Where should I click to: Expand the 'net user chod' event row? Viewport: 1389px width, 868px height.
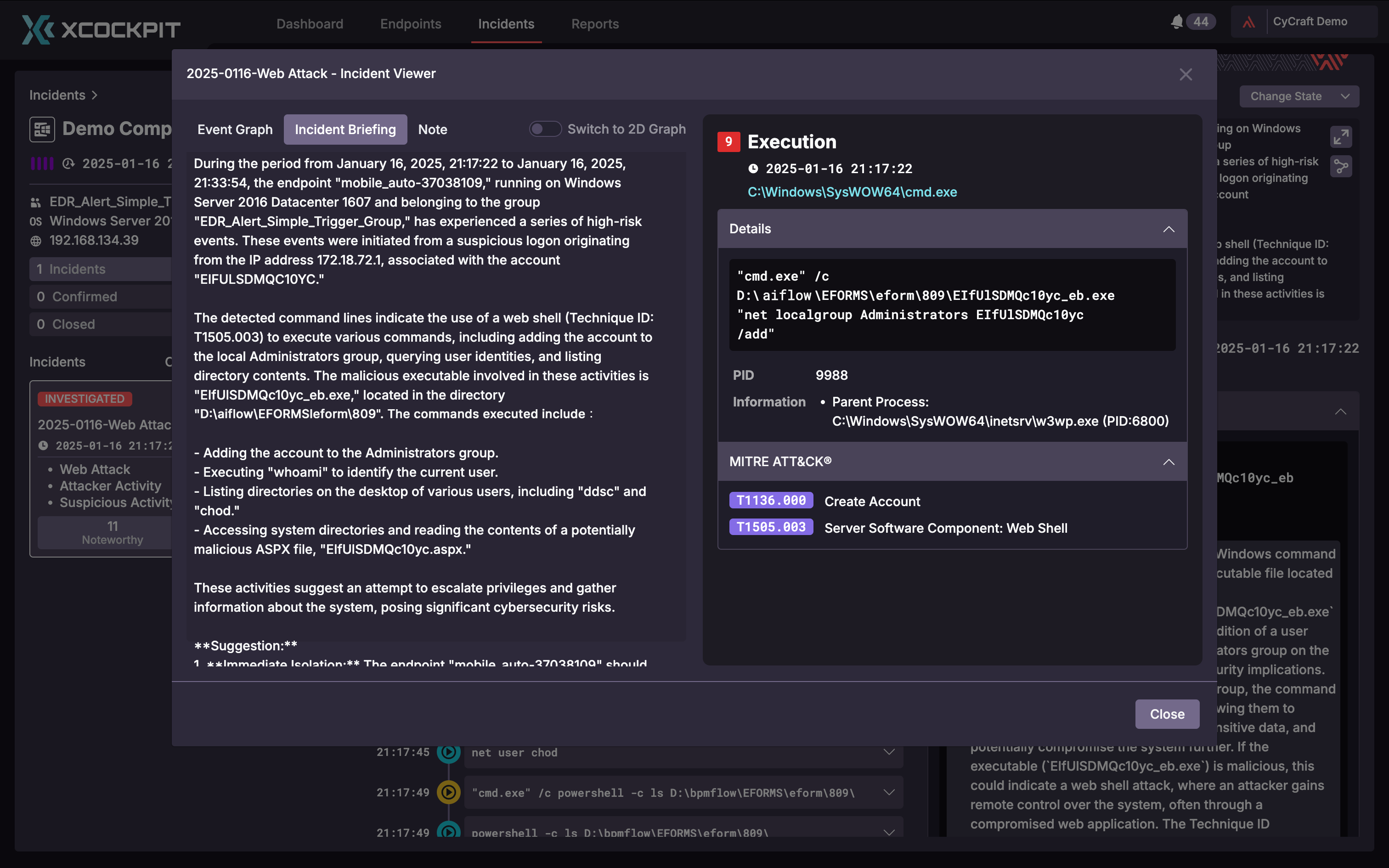pos(888,751)
